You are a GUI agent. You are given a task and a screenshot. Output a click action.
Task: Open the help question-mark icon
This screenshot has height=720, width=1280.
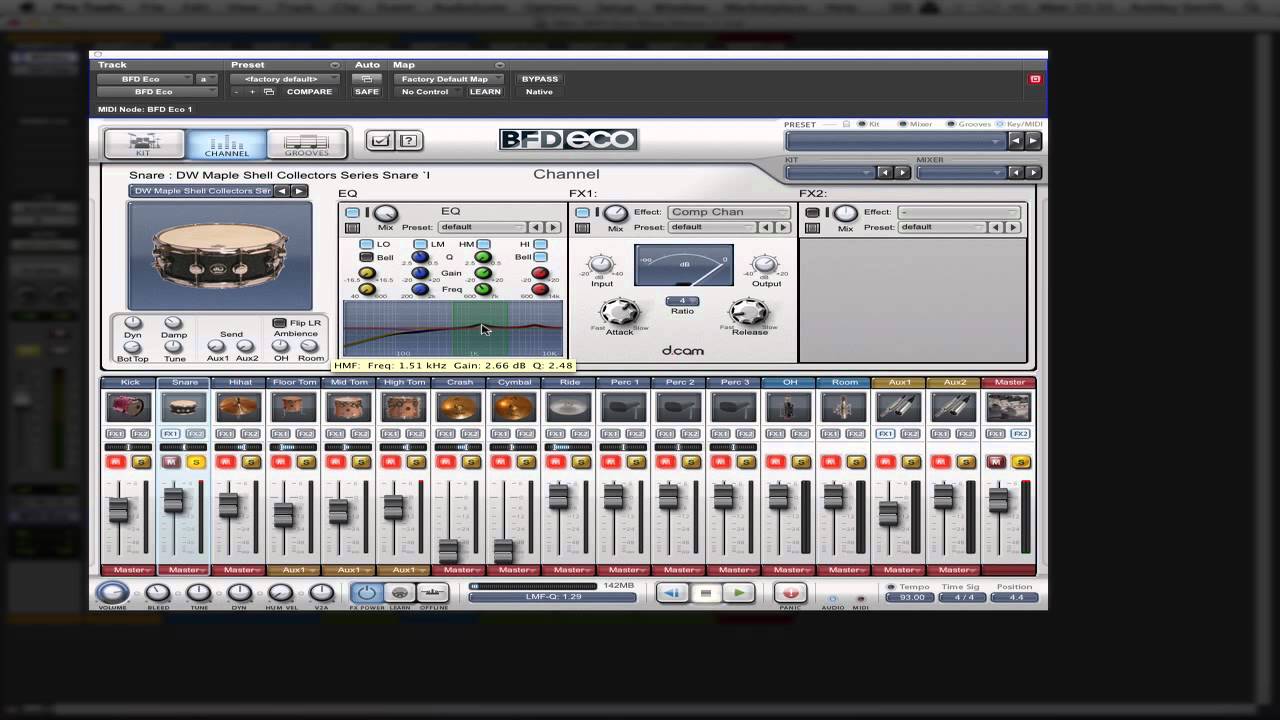[x=409, y=141]
